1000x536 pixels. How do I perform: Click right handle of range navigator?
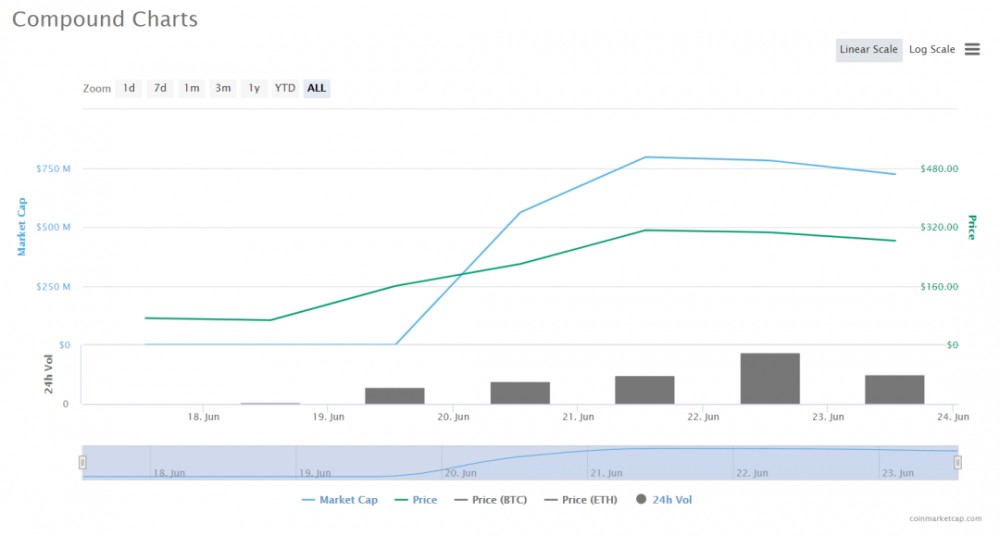coord(957,462)
